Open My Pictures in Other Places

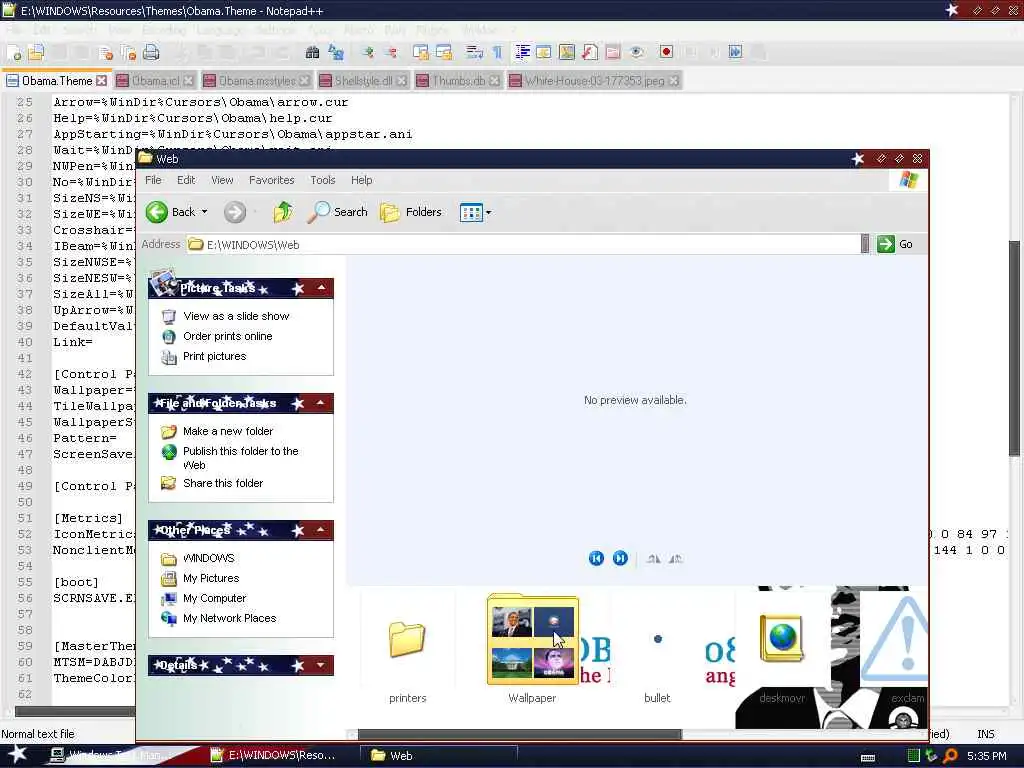tap(211, 579)
